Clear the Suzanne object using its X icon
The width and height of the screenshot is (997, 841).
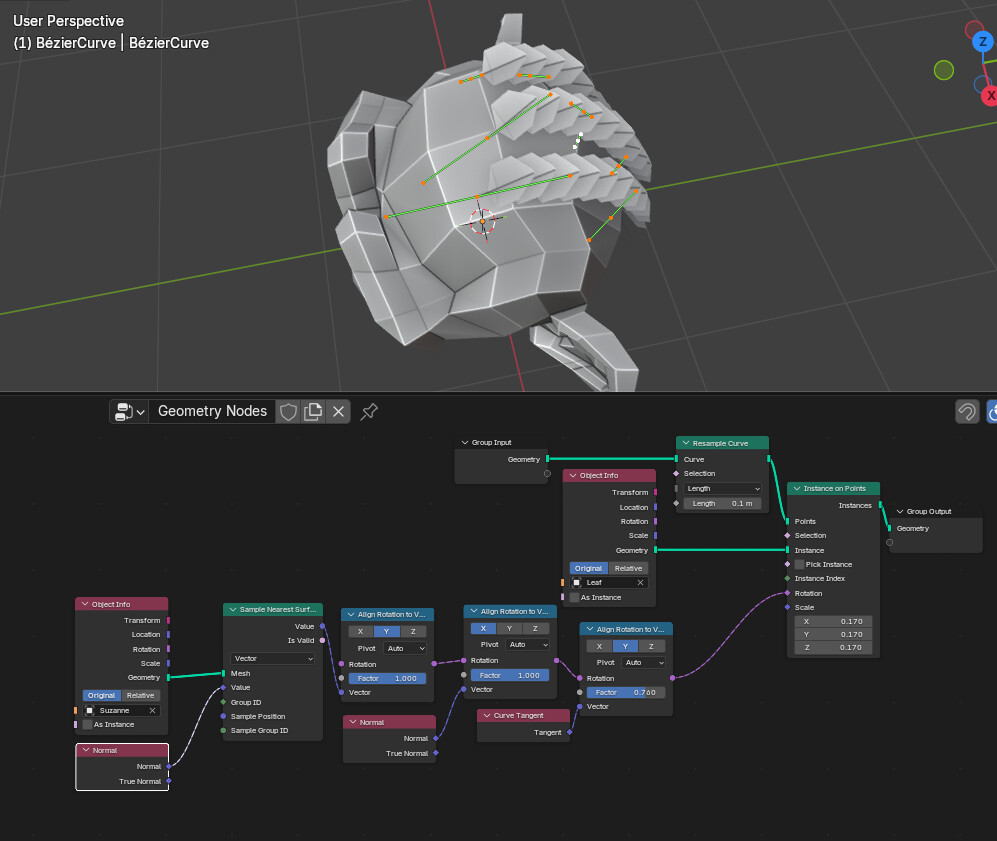[153, 711]
